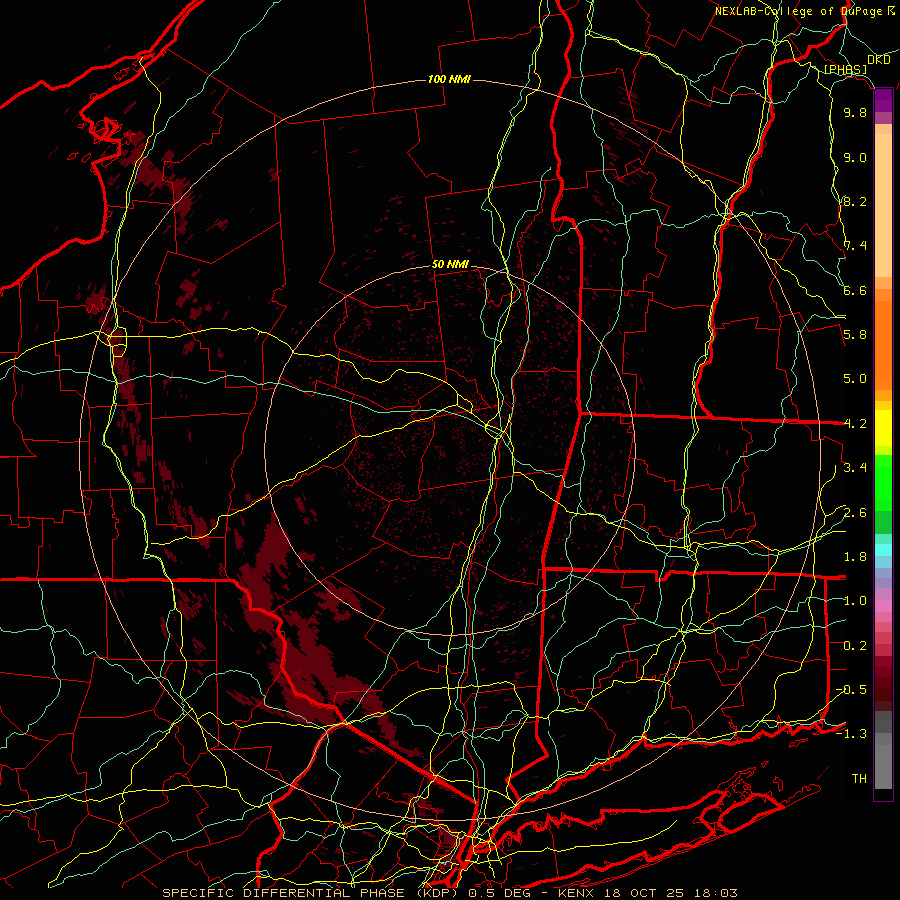Pick the dark maroon band on the color bar
Viewport: 900px width, 900px height.
point(883,683)
